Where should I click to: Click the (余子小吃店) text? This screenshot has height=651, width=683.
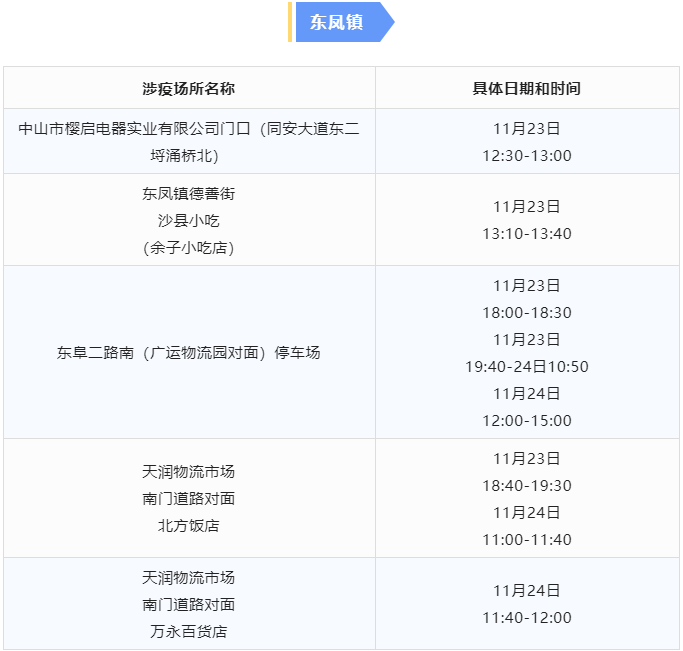(189, 248)
